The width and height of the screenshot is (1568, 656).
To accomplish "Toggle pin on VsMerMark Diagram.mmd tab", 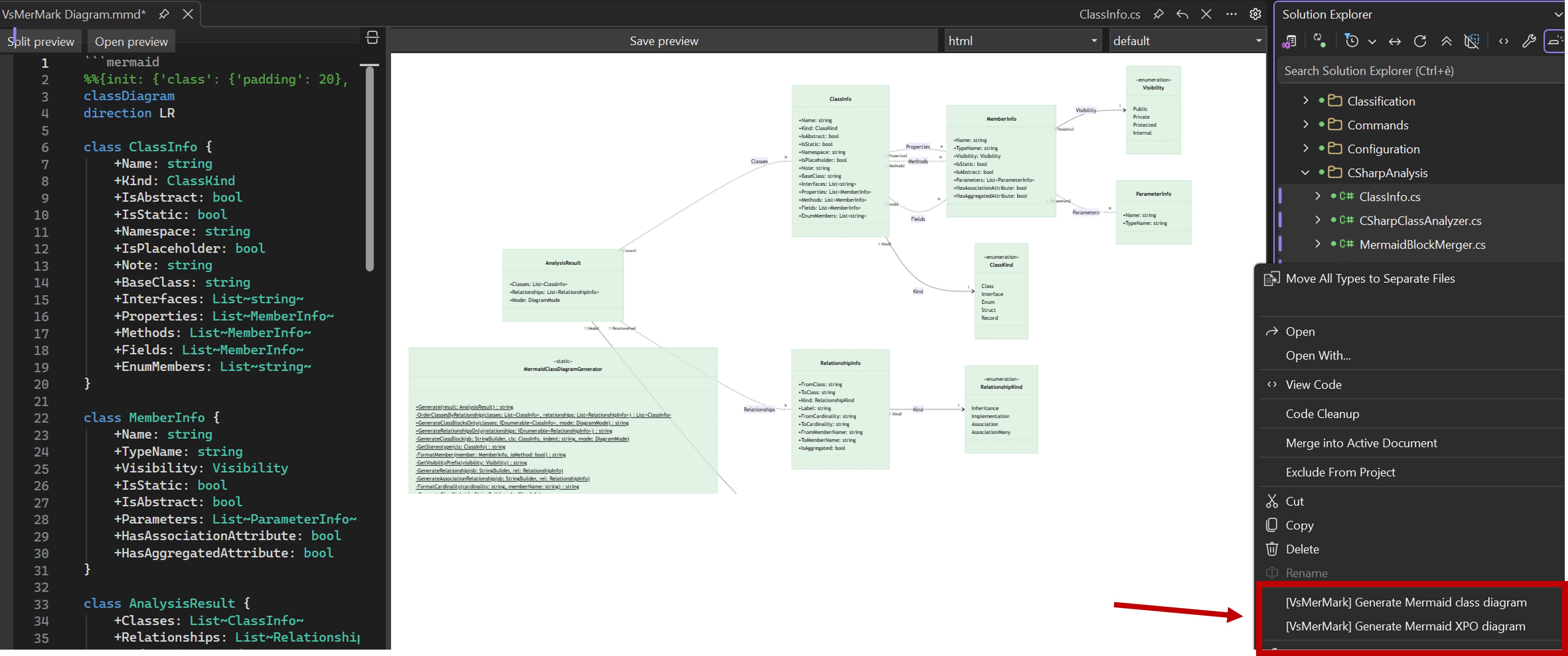I will coord(164,14).
